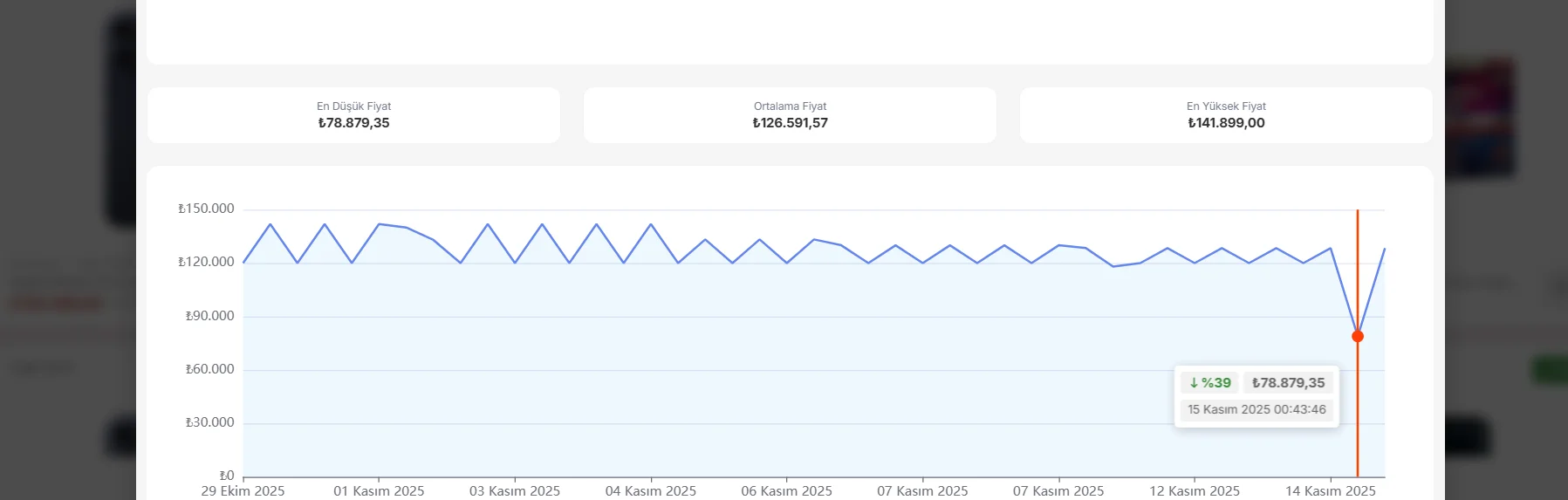Click the Ortalama Fiyat ₺126.591,57 card
The height and width of the screenshot is (500, 1568).
click(790, 115)
